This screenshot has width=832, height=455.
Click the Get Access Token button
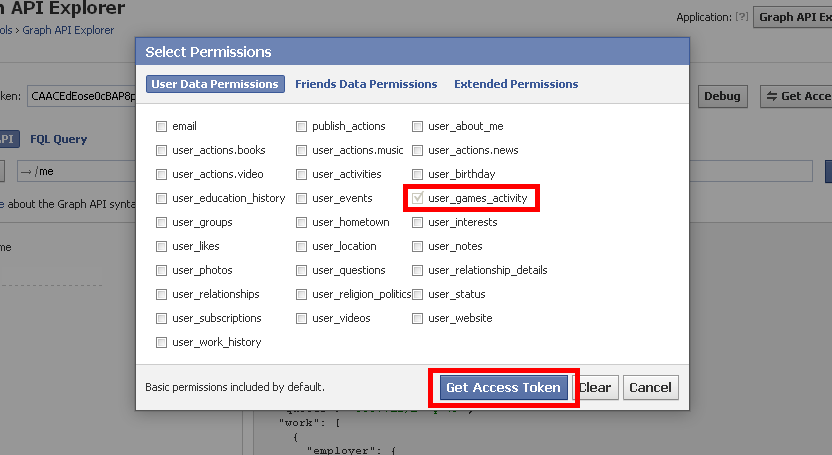(x=503, y=388)
